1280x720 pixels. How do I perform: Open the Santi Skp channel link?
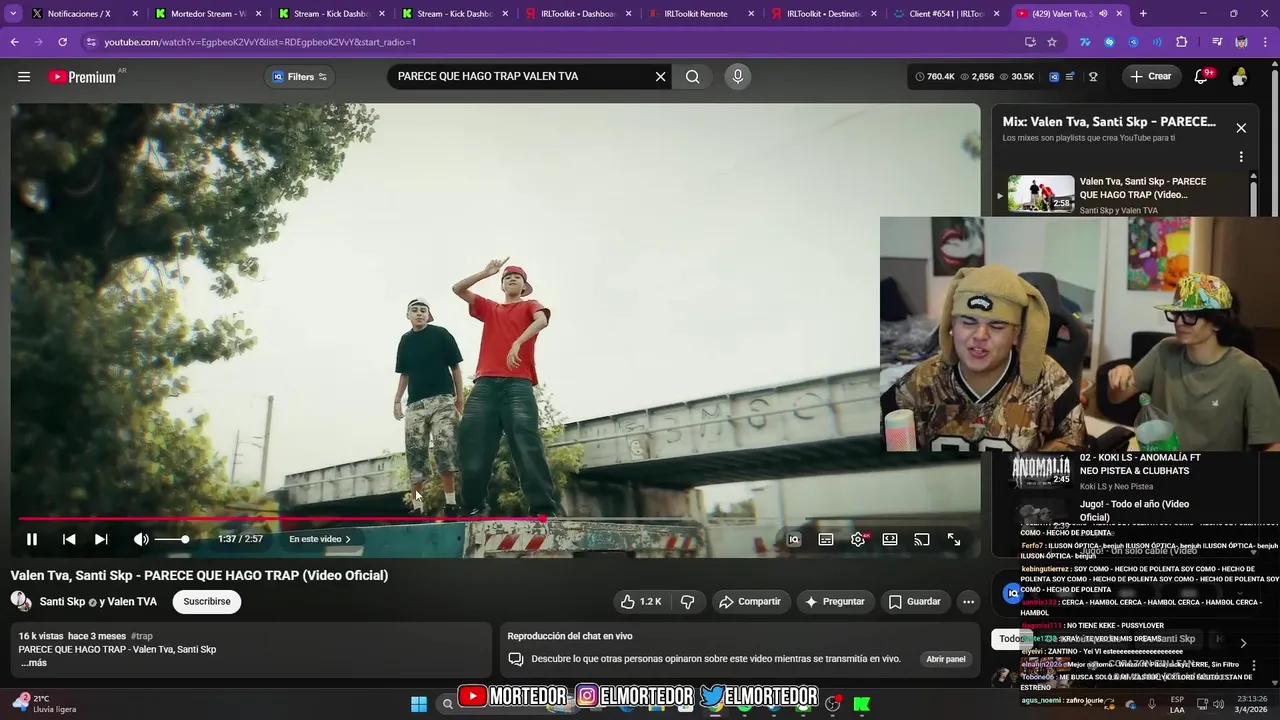(62, 602)
